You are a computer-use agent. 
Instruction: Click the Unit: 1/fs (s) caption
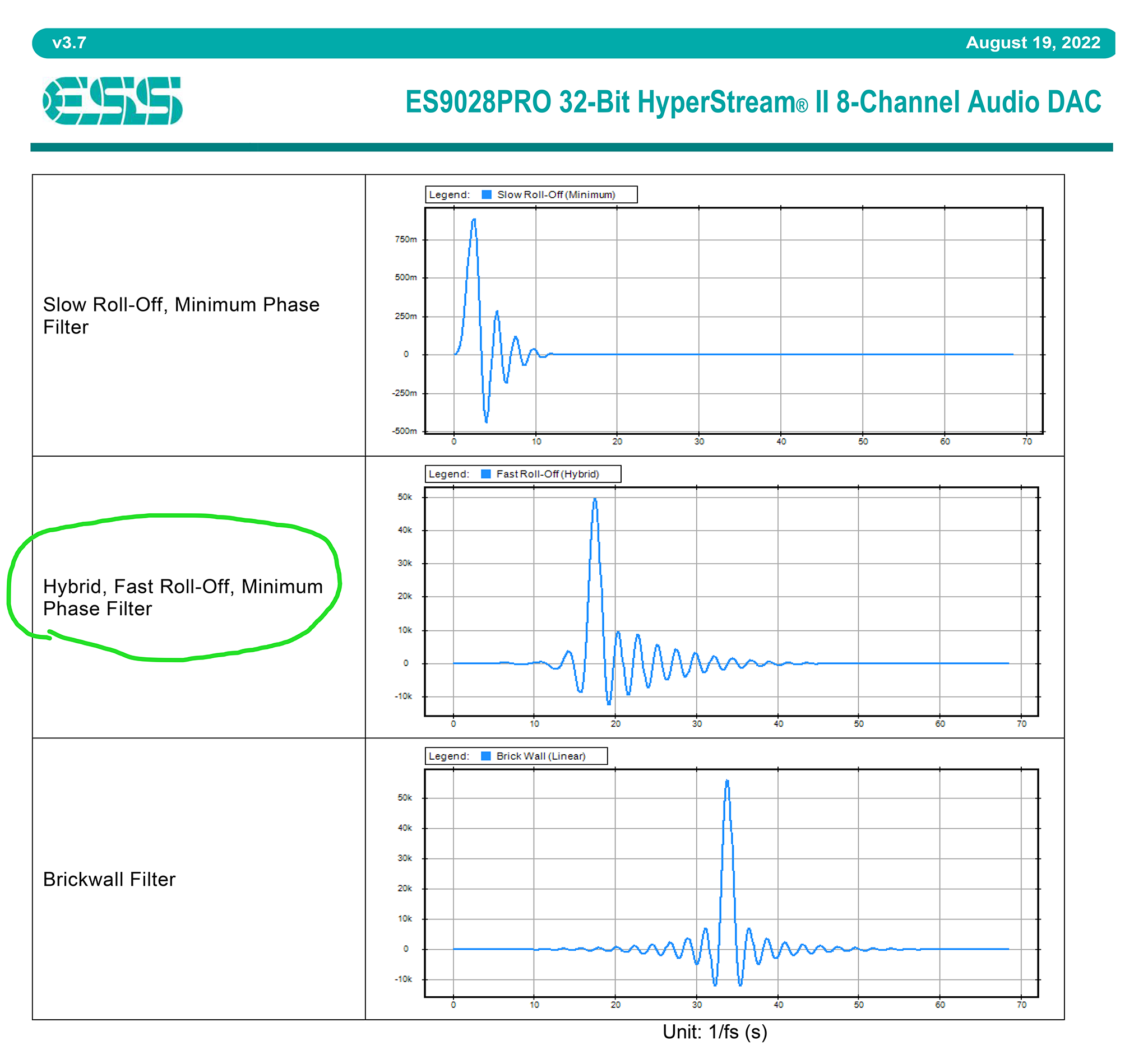[714, 1032]
